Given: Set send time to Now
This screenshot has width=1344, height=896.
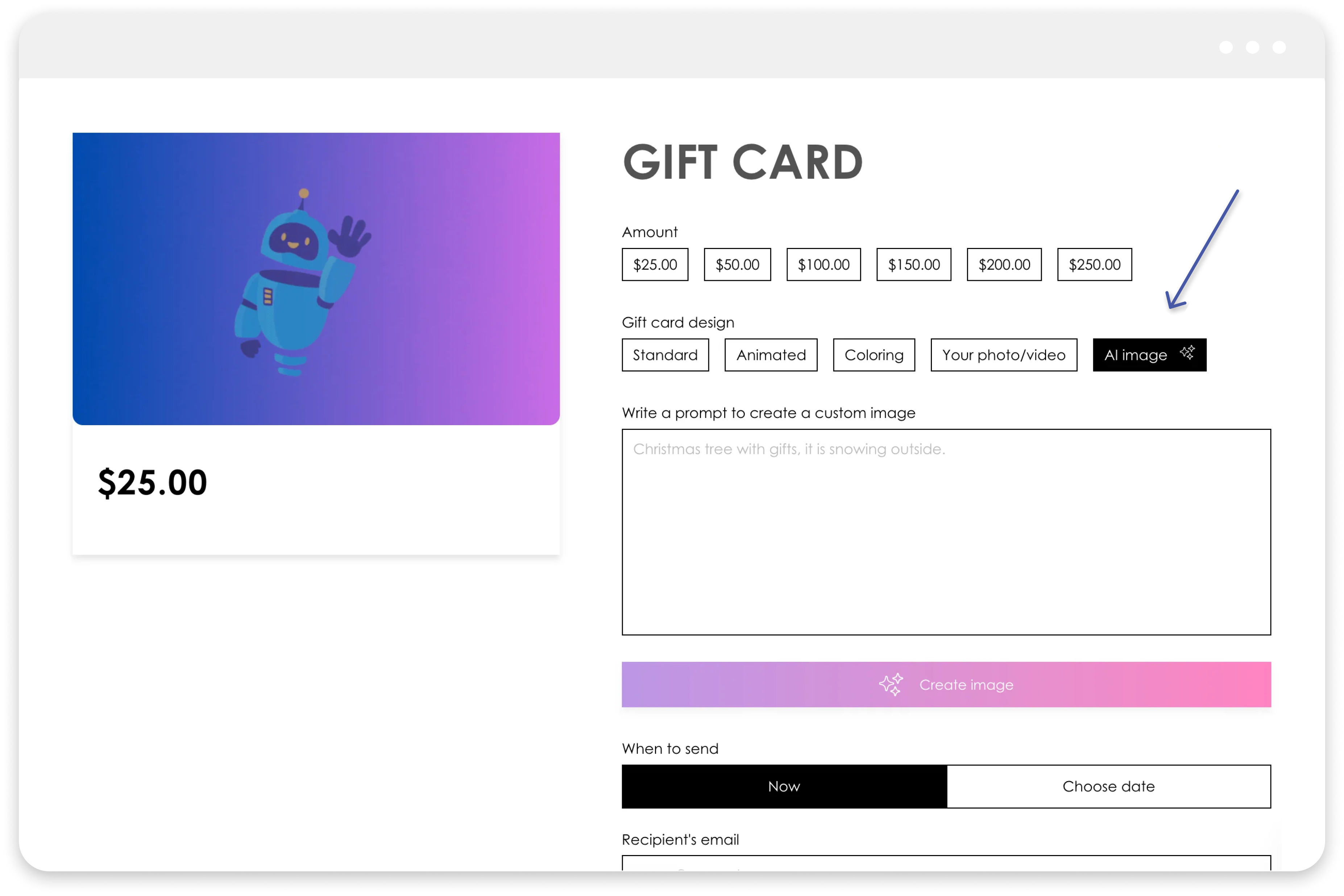Looking at the screenshot, I should pyautogui.click(x=784, y=786).
